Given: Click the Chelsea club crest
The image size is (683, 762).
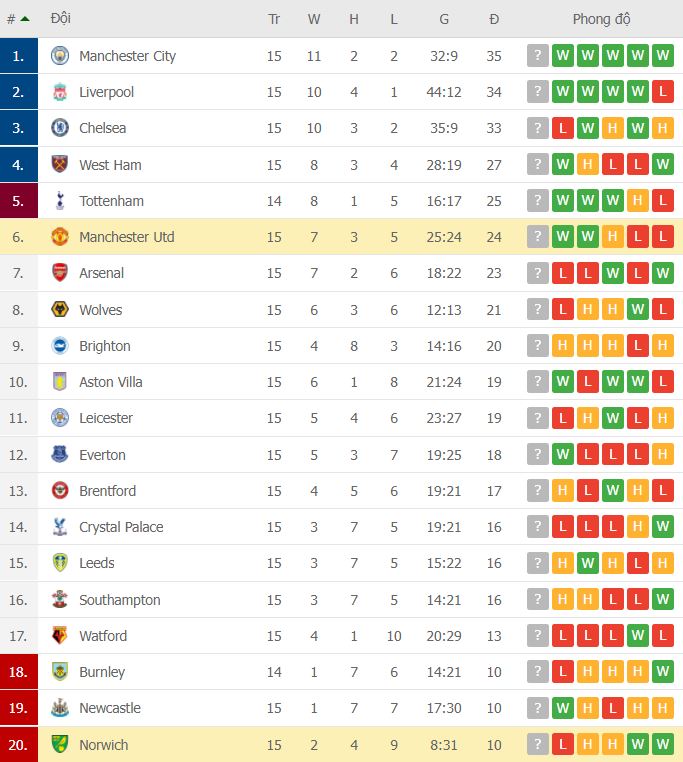Looking at the screenshot, I should [x=60, y=128].
